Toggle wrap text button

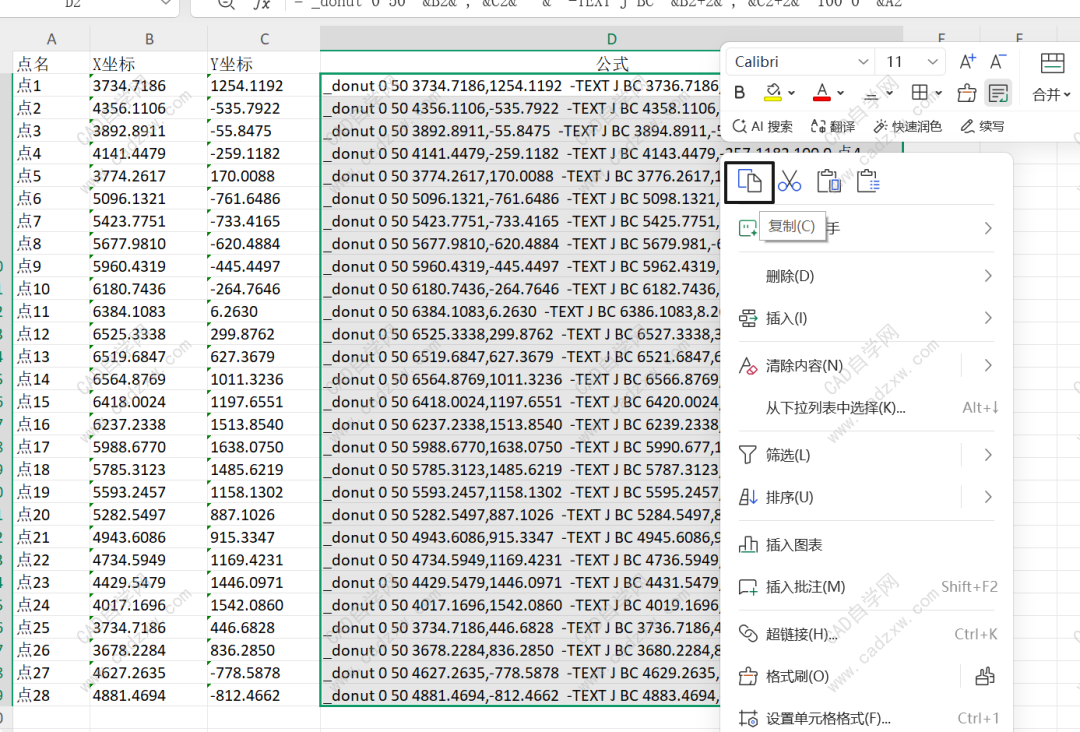(997, 92)
